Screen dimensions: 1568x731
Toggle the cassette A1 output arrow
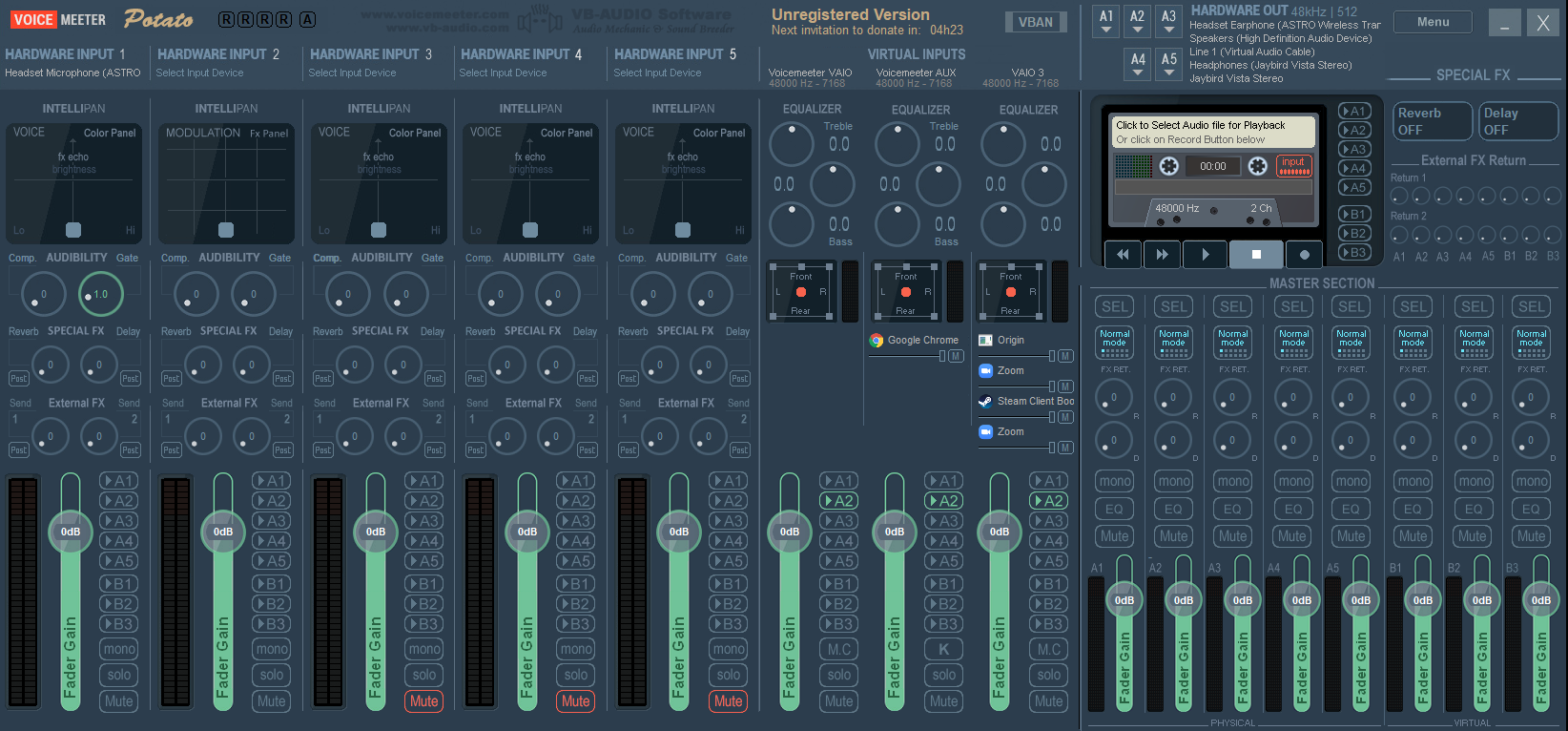[x=1354, y=112]
